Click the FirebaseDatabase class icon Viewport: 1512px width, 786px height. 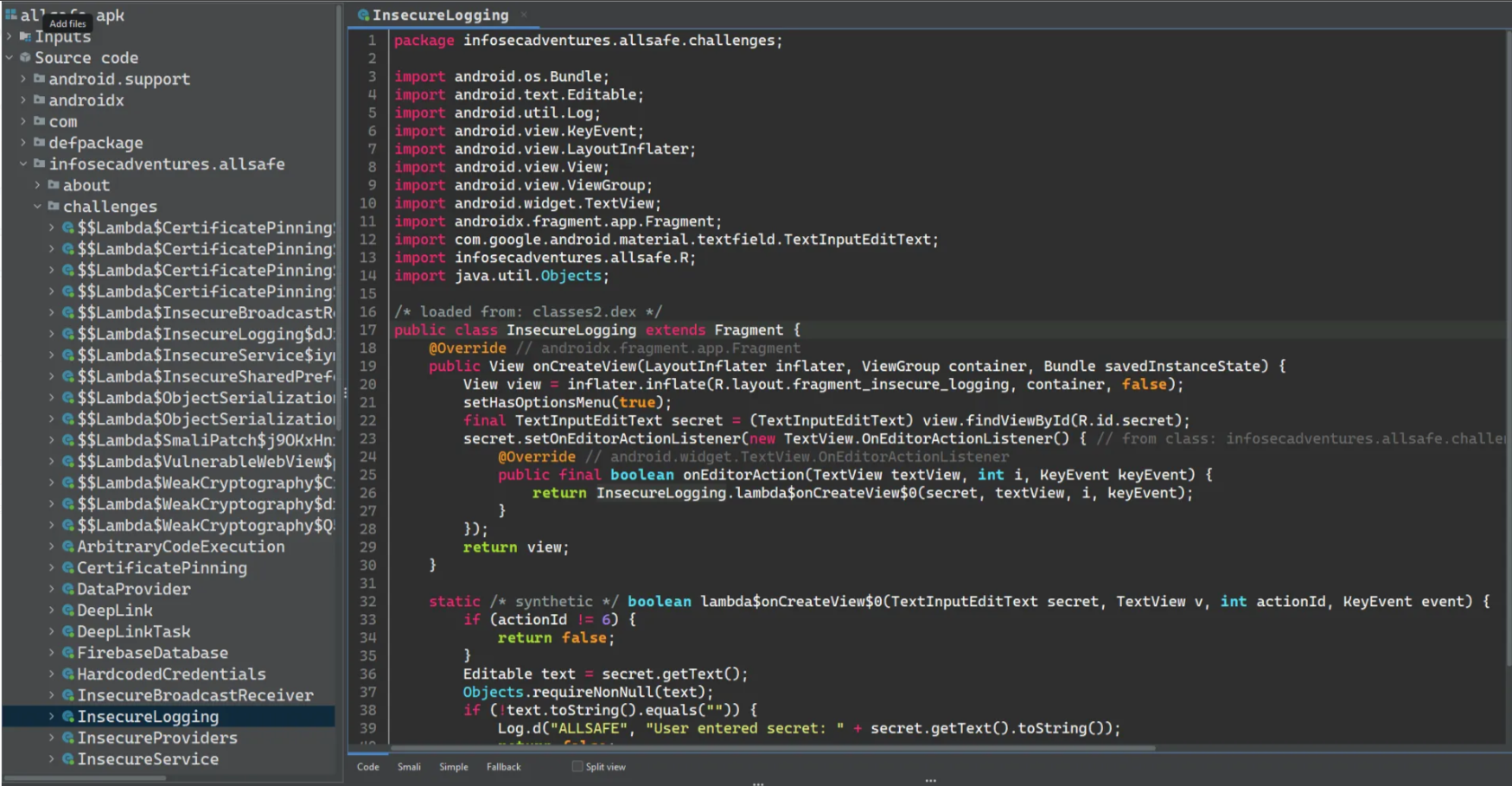[69, 652]
